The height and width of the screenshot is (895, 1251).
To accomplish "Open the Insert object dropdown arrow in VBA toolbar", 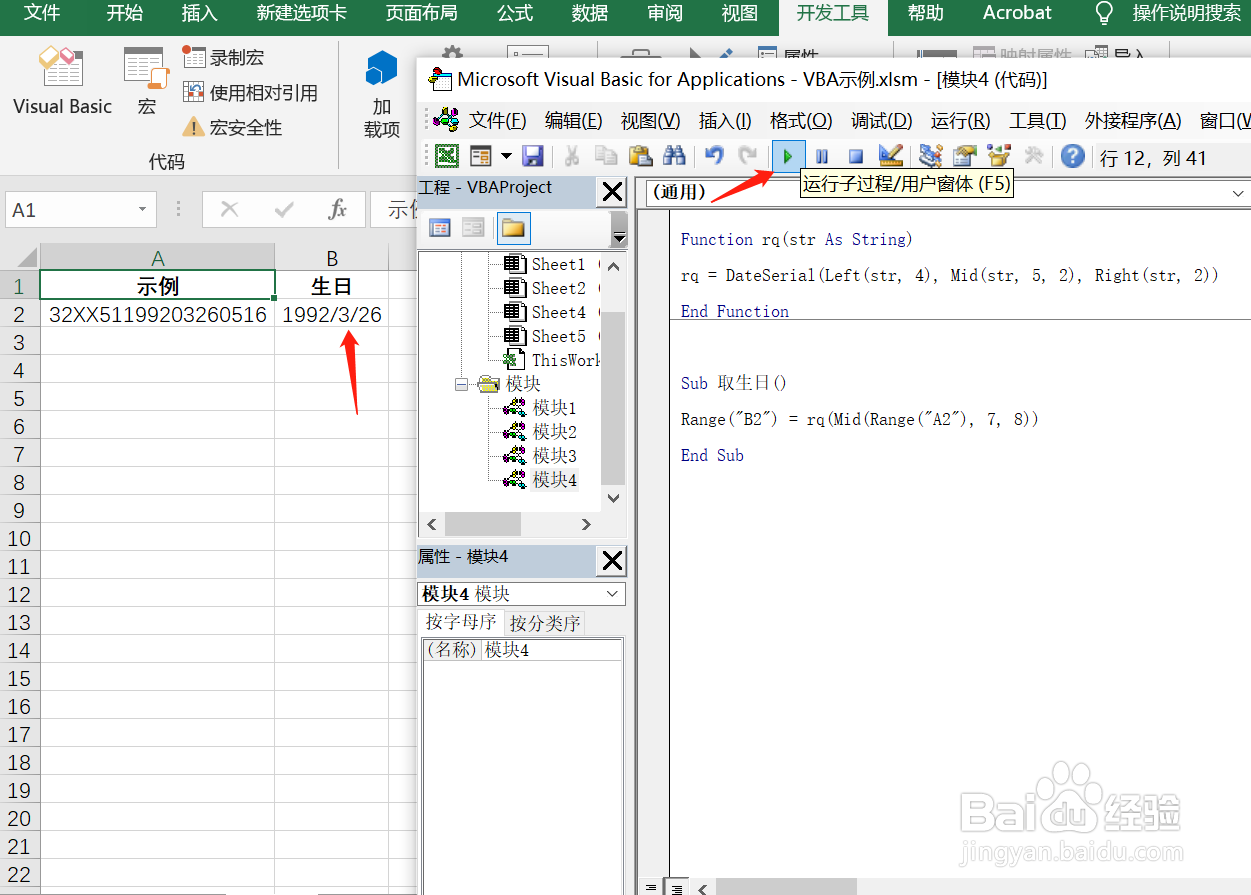I will click(506, 156).
